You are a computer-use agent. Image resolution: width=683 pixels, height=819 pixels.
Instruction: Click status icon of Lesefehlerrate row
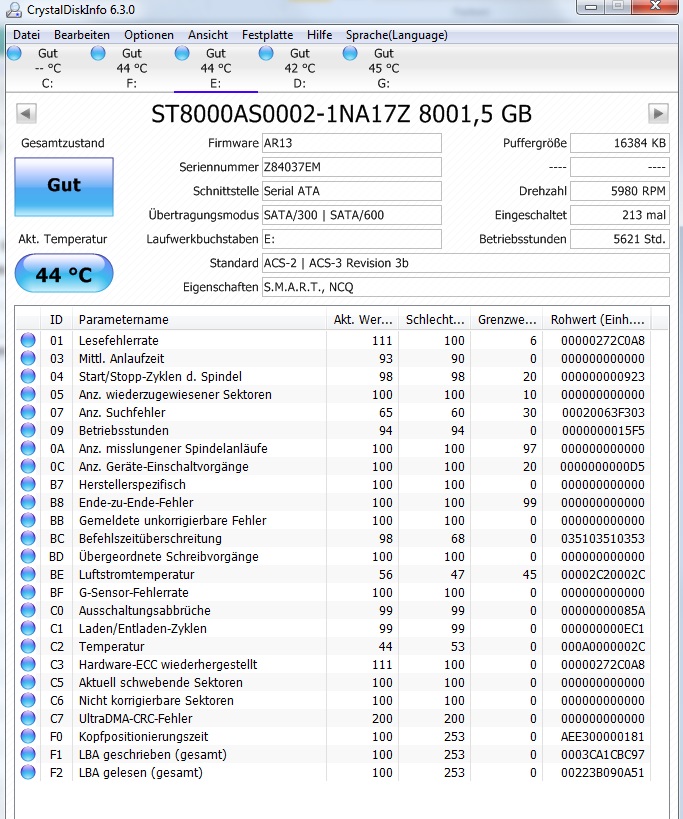(x=28, y=340)
